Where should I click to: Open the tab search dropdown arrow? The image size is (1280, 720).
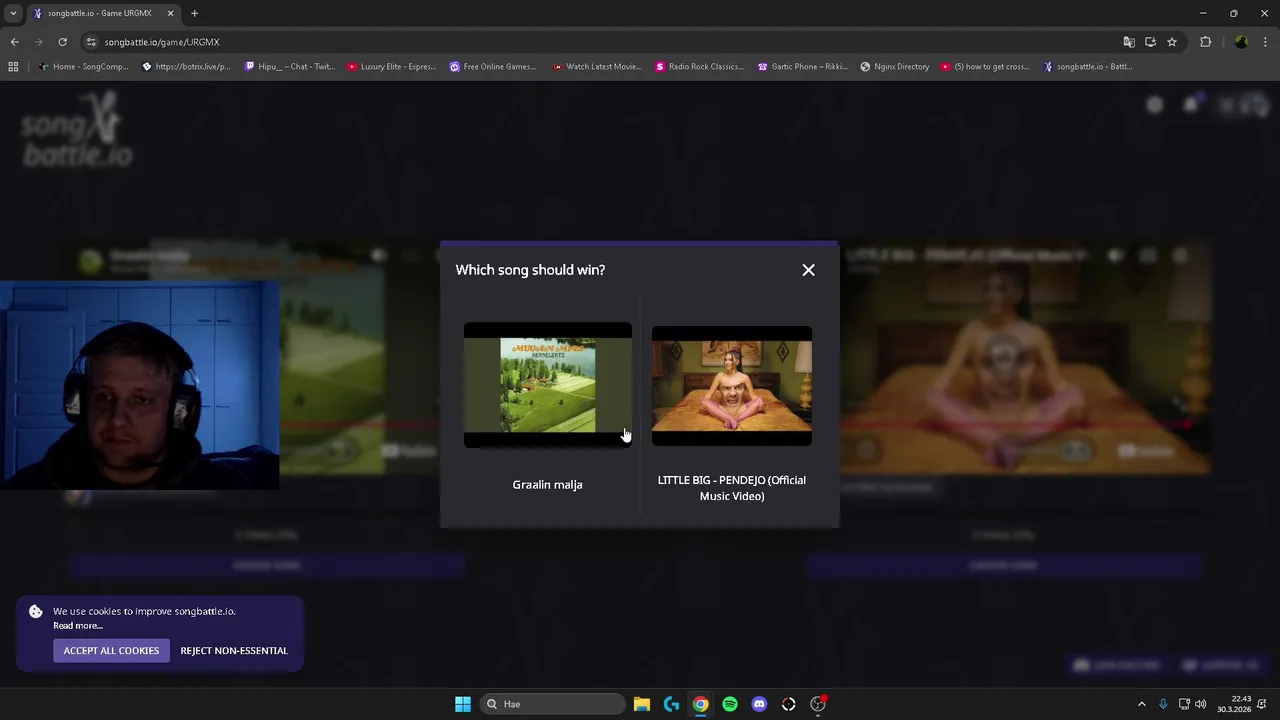point(13,13)
